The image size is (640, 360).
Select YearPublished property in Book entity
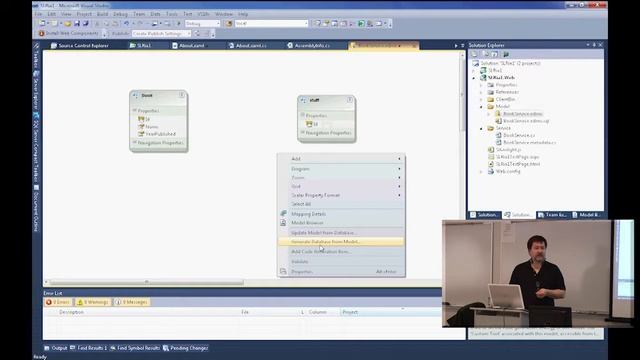pyautogui.click(x=160, y=134)
